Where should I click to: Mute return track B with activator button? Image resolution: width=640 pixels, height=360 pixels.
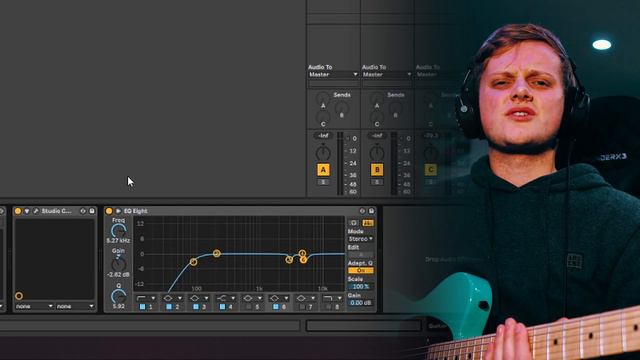[377, 170]
